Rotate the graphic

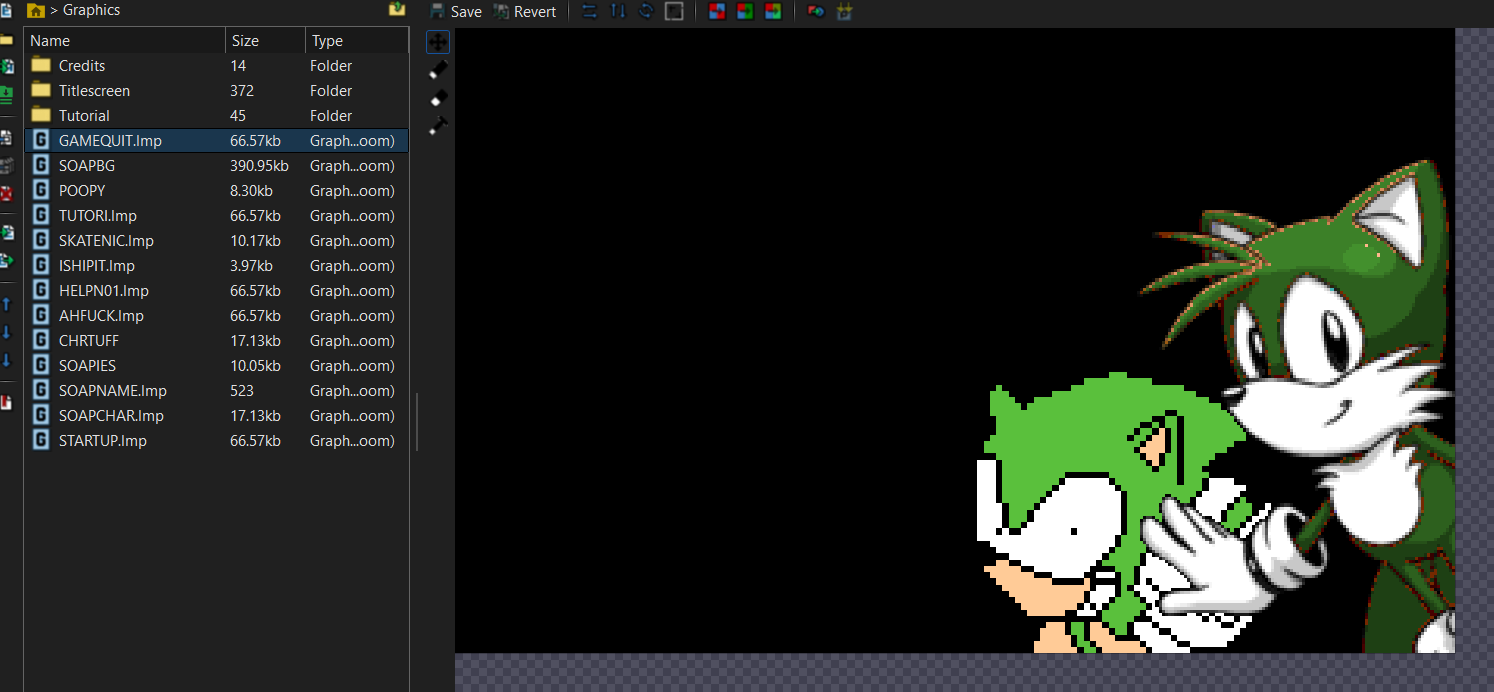pyautogui.click(x=646, y=11)
